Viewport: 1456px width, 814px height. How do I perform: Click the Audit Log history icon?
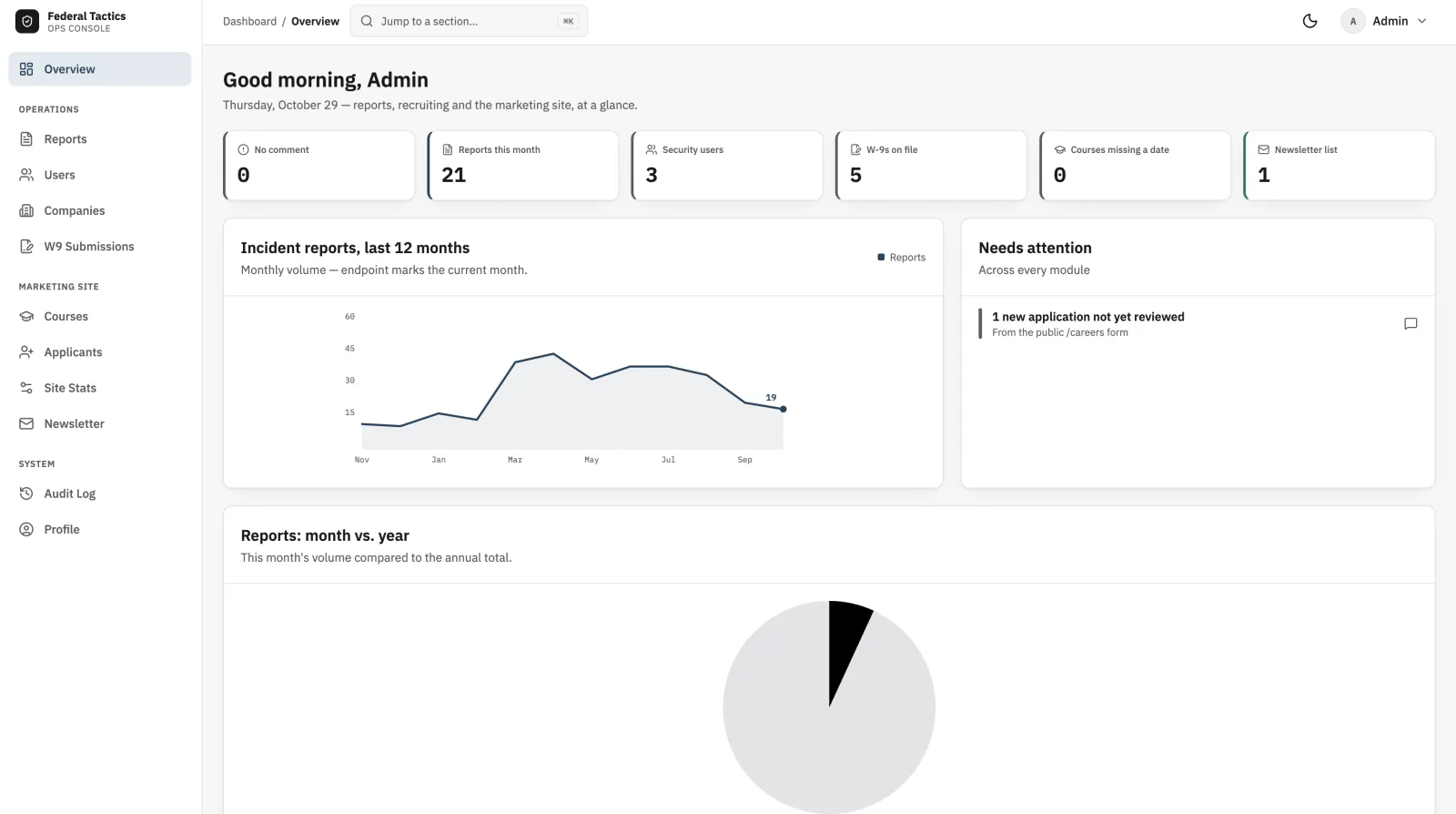[x=26, y=493]
